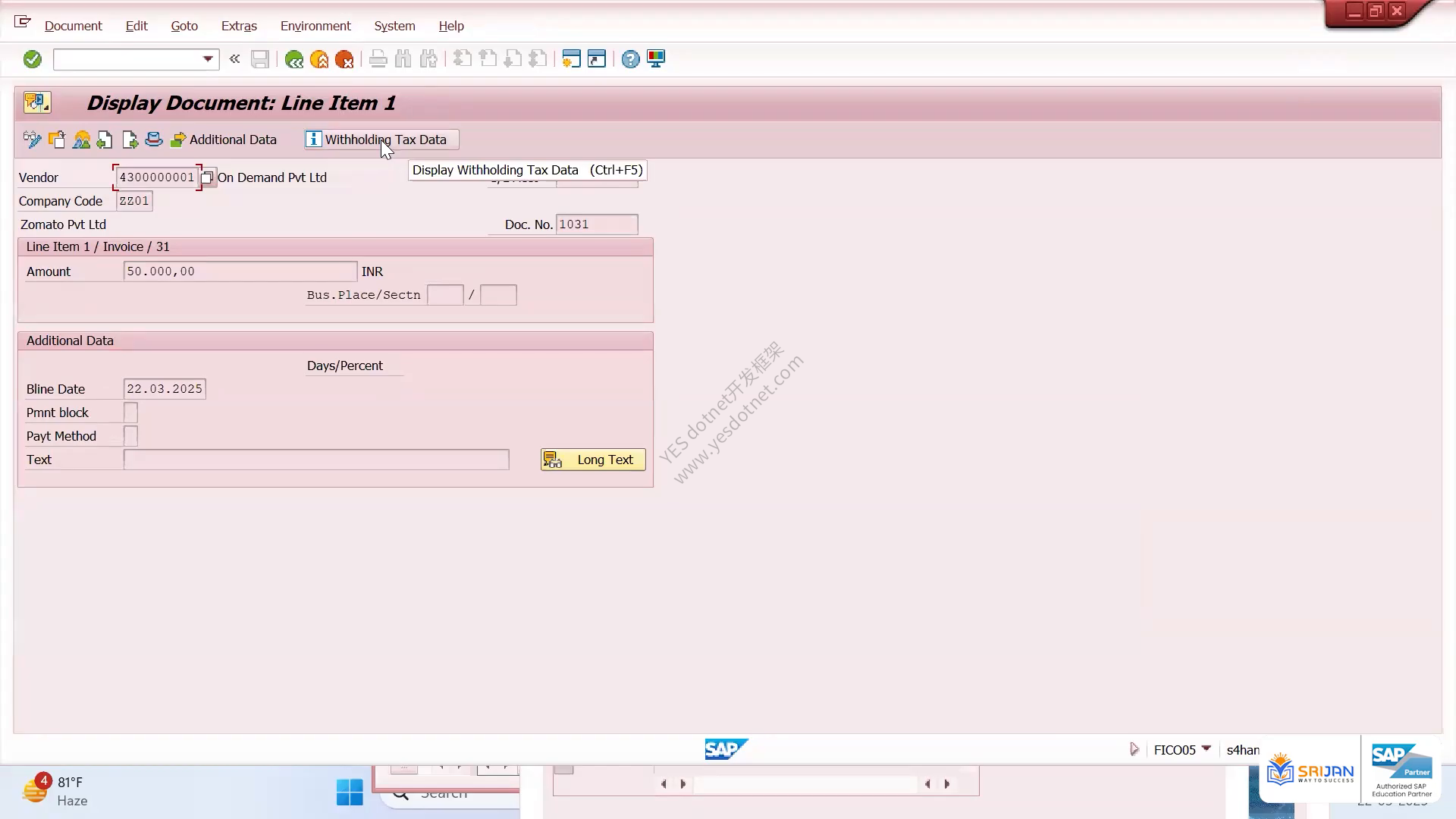The width and height of the screenshot is (1456, 819).
Task: Click the Text input field
Action: (x=316, y=460)
